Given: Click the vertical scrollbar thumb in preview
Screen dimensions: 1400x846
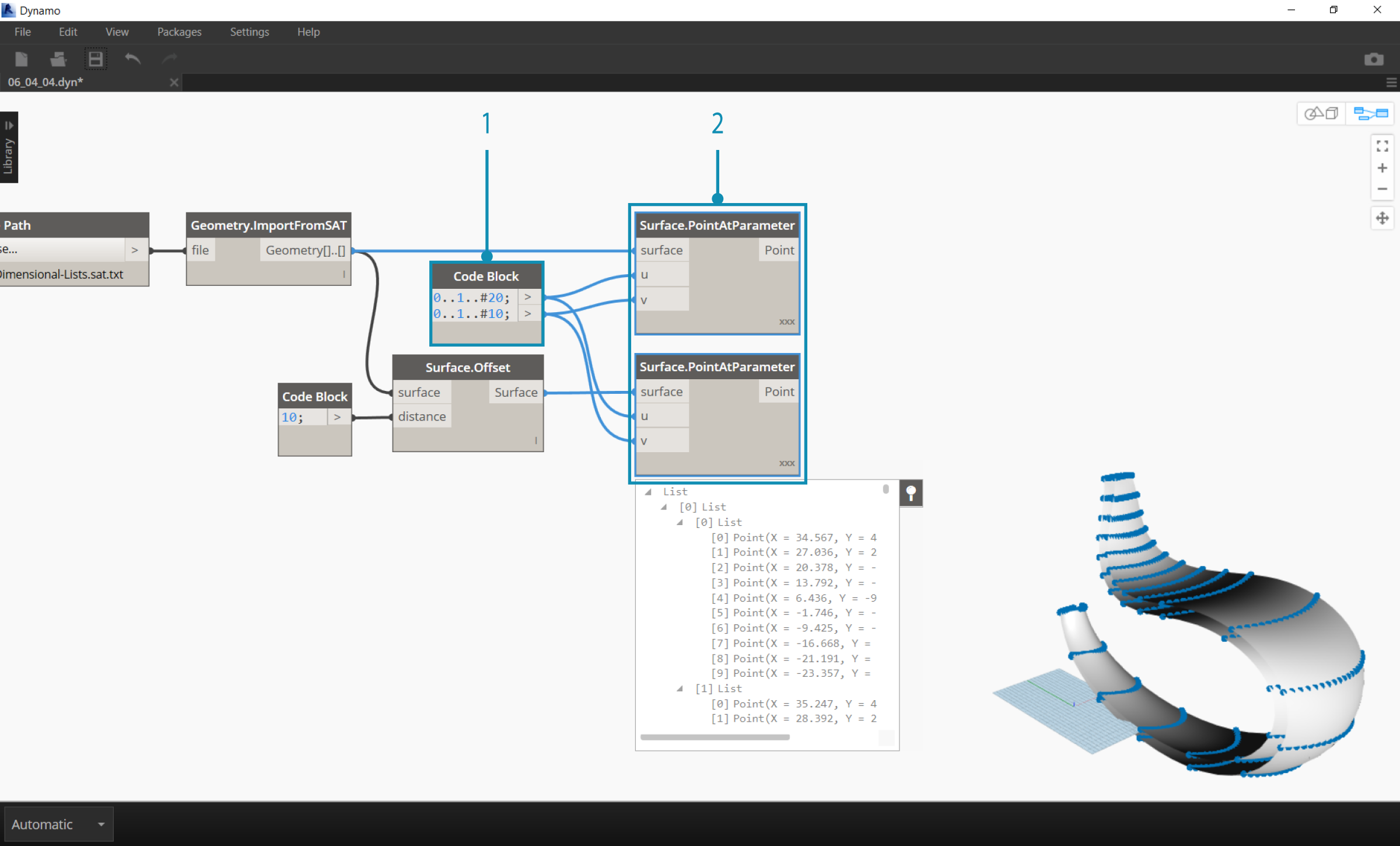Looking at the screenshot, I should [885, 489].
